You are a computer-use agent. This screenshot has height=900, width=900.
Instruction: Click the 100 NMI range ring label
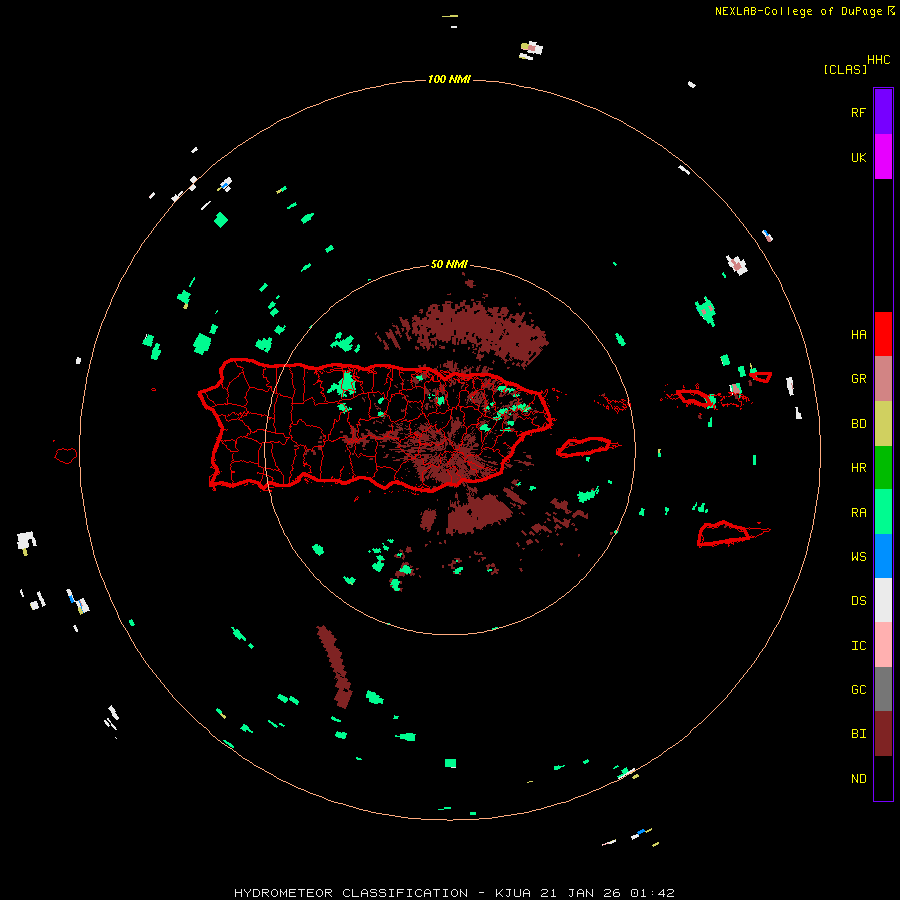449,79
